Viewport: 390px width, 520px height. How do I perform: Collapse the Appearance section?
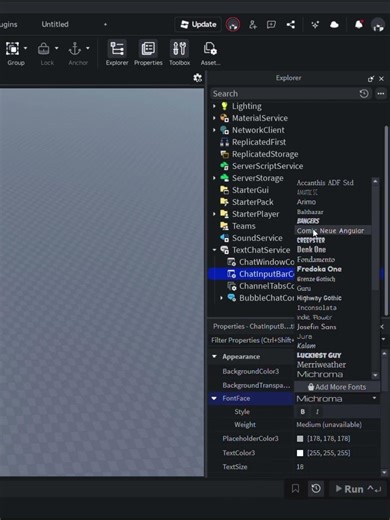point(214,357)
